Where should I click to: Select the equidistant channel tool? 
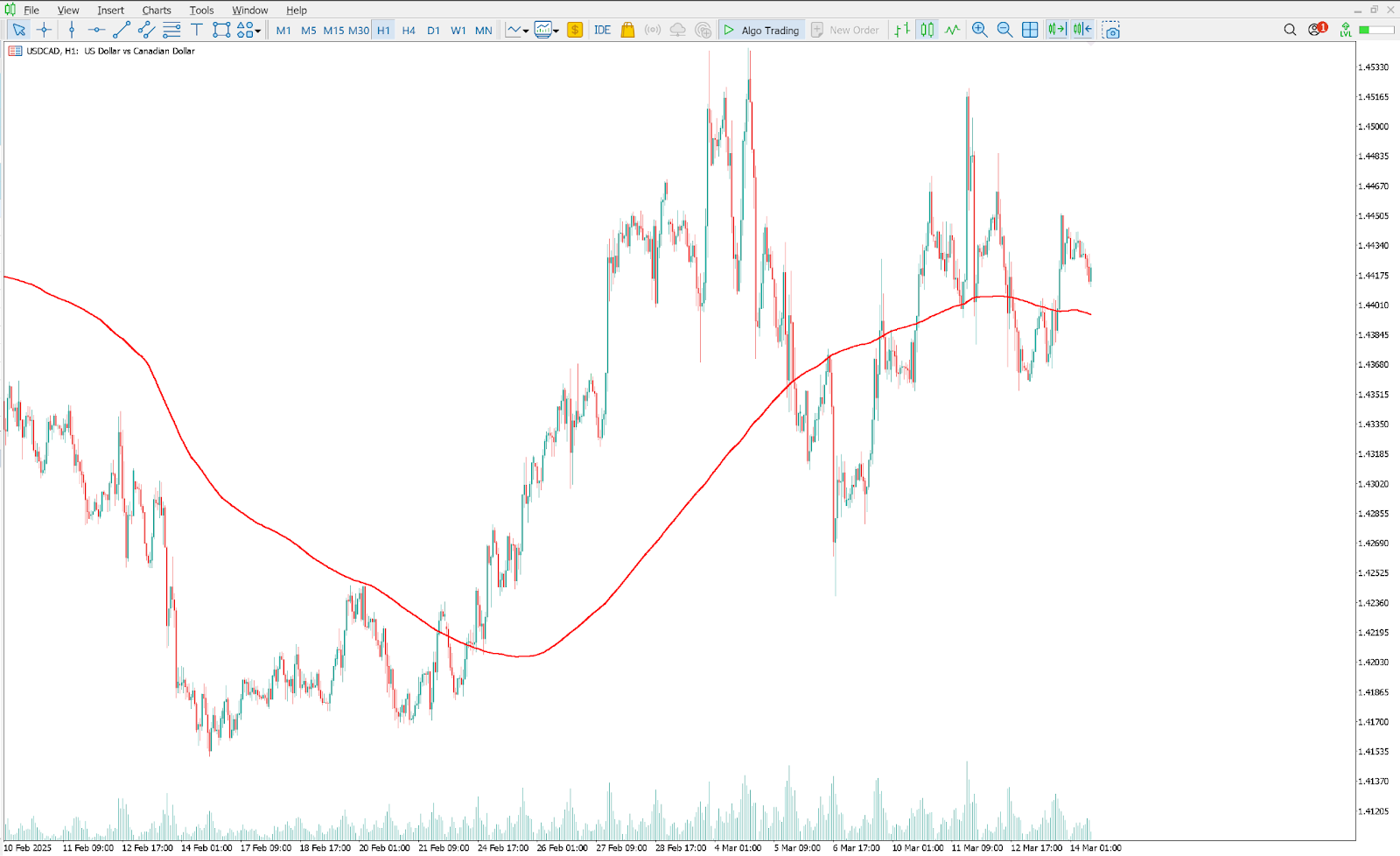146,30
